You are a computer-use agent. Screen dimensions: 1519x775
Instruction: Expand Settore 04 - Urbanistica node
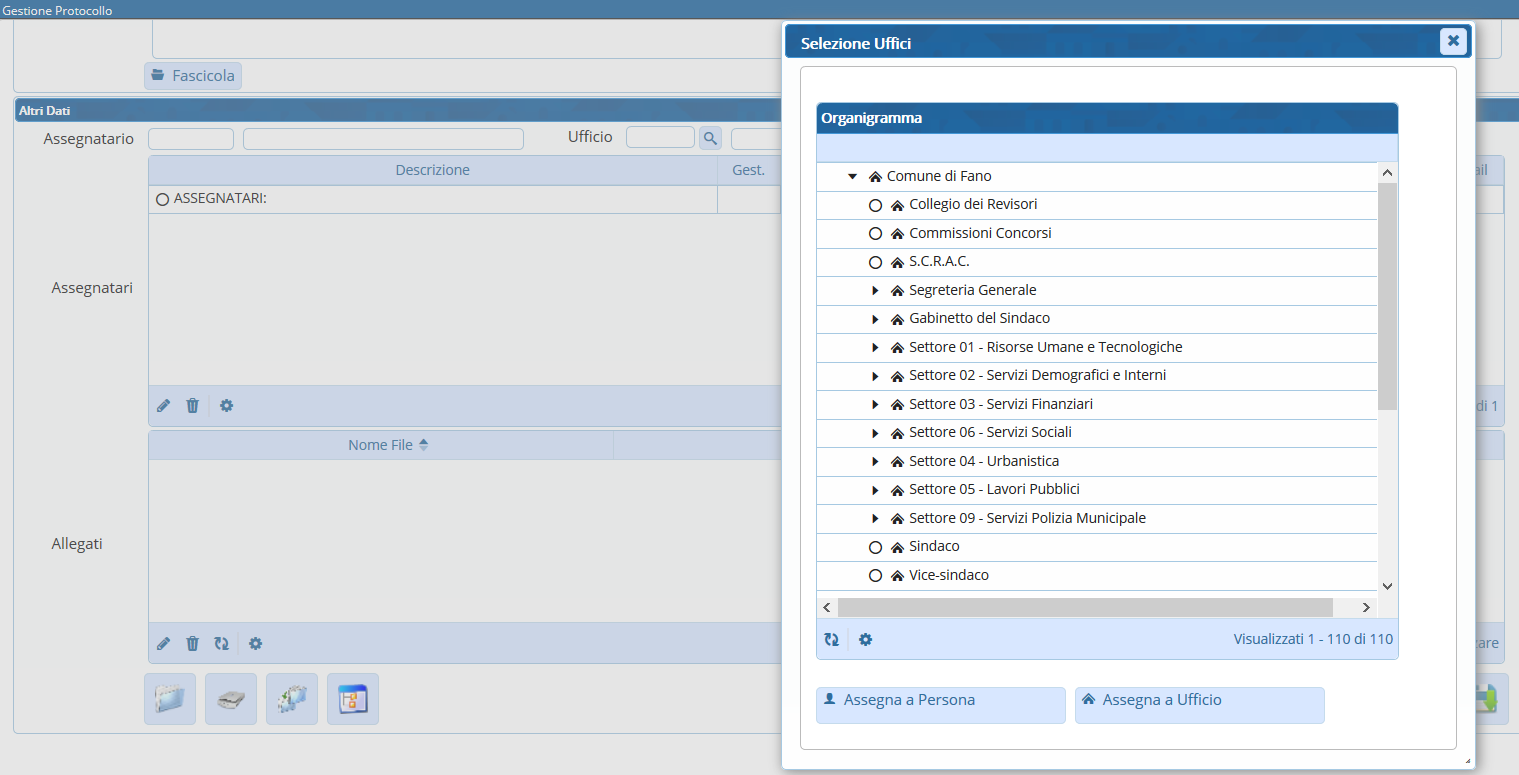(x=875, y=462)
